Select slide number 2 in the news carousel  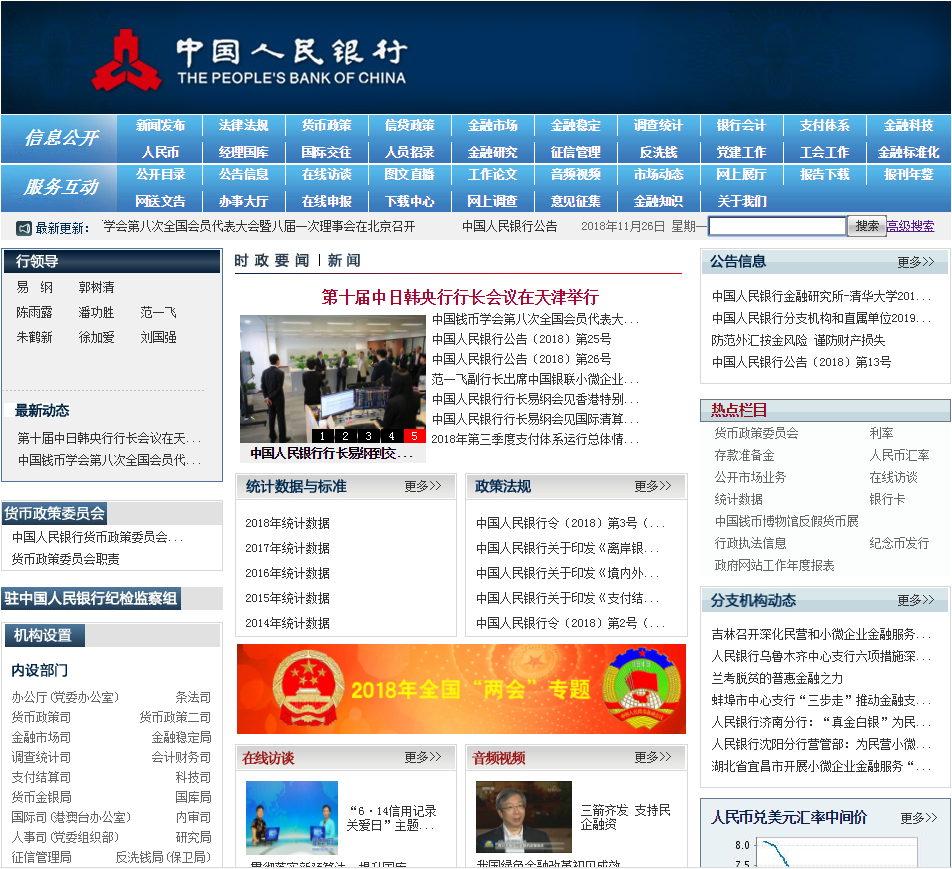pos(345,435)
